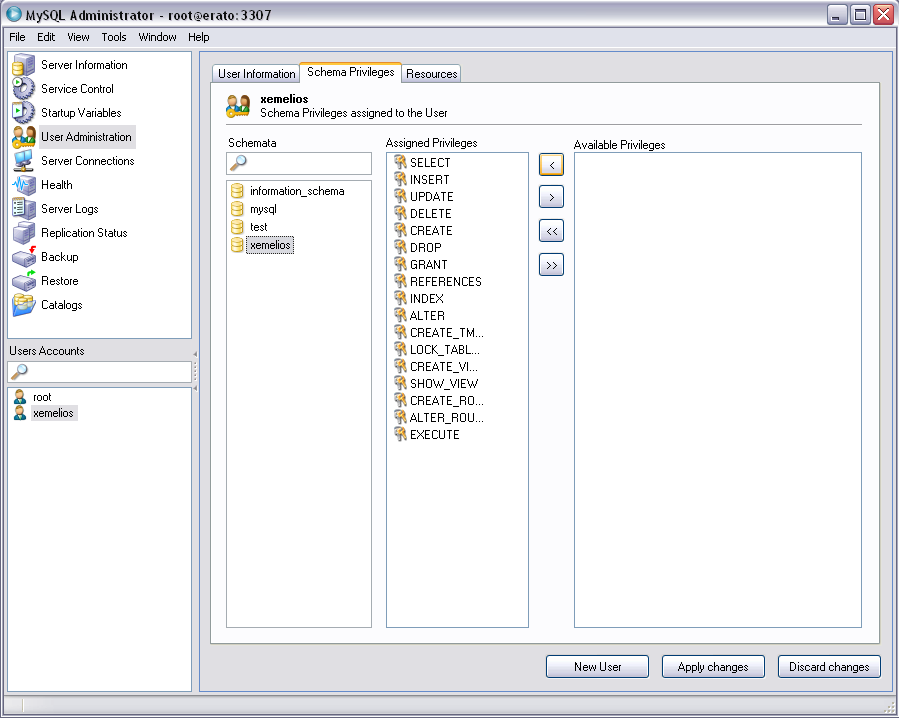Viewport: 899px width, 718px height.
Task: Select the SHOW_VIEW privilege
Action: [444, 384]
